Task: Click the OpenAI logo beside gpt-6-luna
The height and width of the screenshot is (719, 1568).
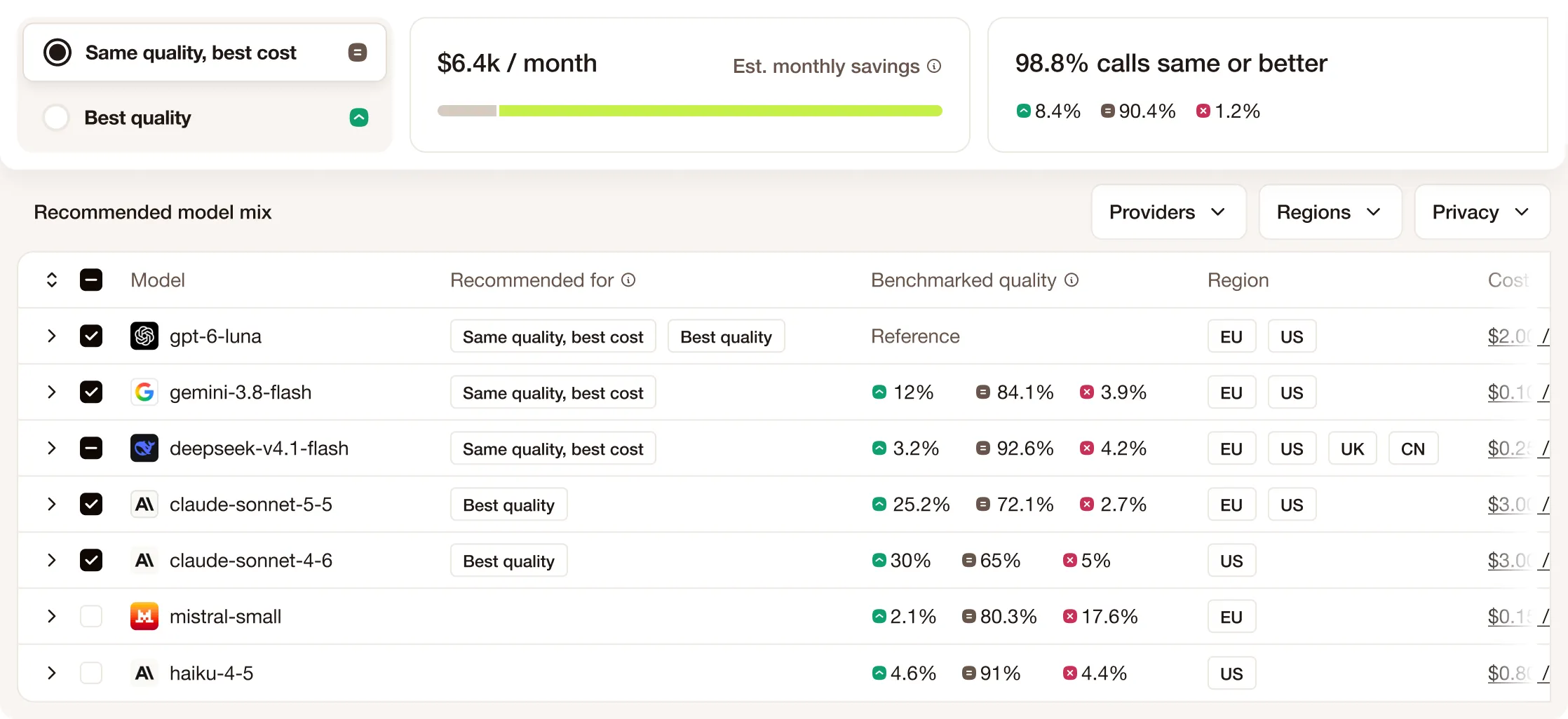Action: [144, 336]
